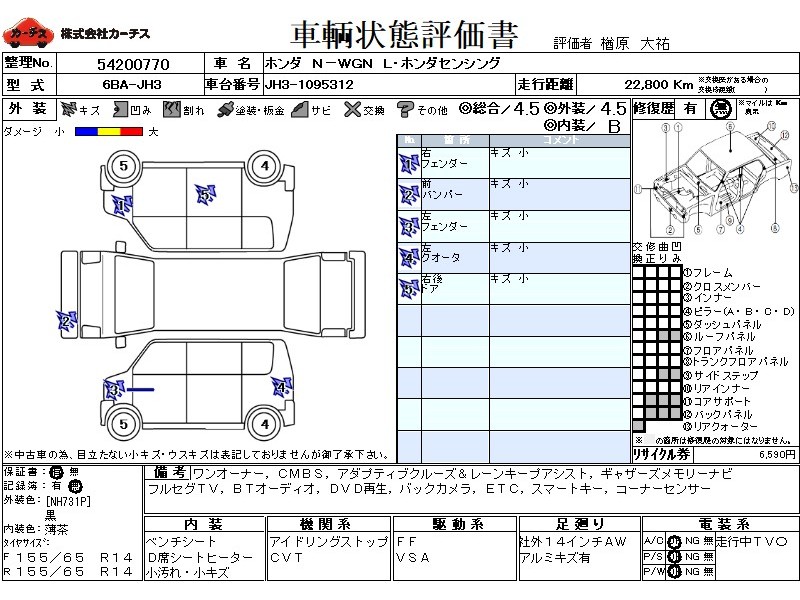800x600 pixels.
Task: Click icon 2 in 前バンパー table row
Action: (409, 195)
